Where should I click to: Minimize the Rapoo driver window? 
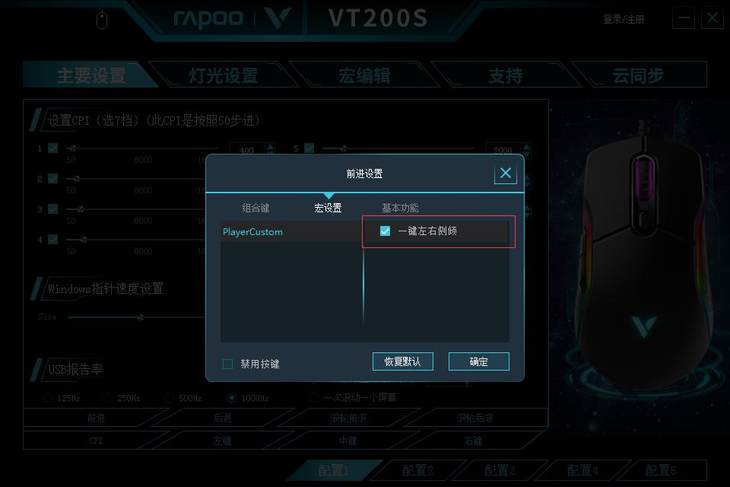(684, 19)
